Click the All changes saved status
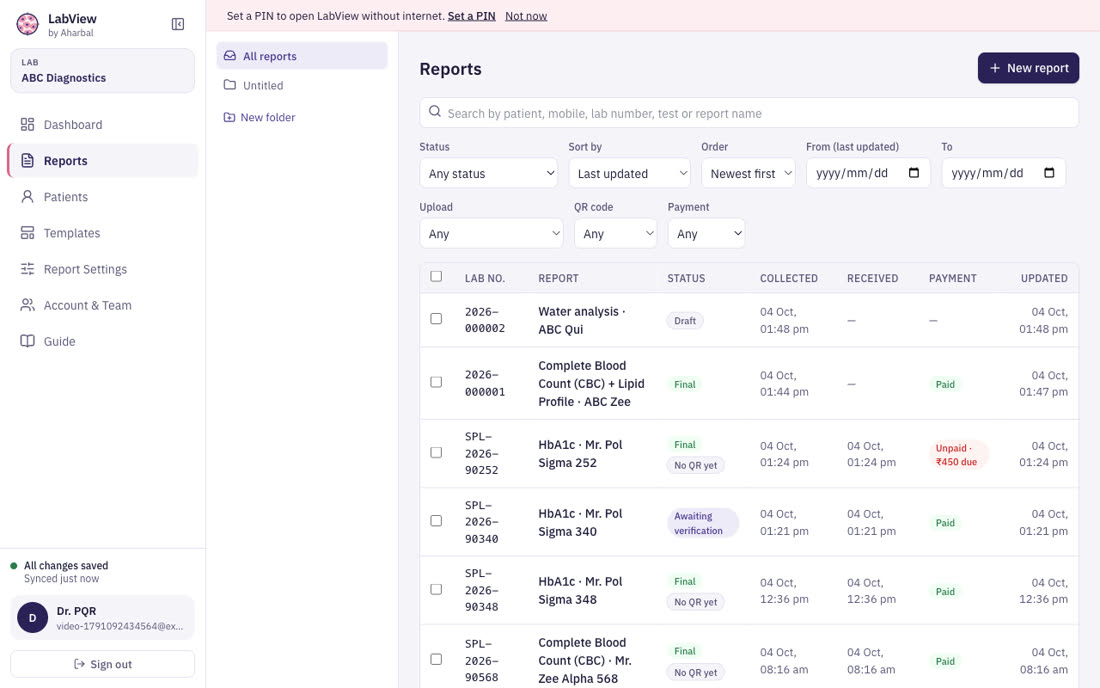Screen dimensions: 1100x688 click(66, 565)
